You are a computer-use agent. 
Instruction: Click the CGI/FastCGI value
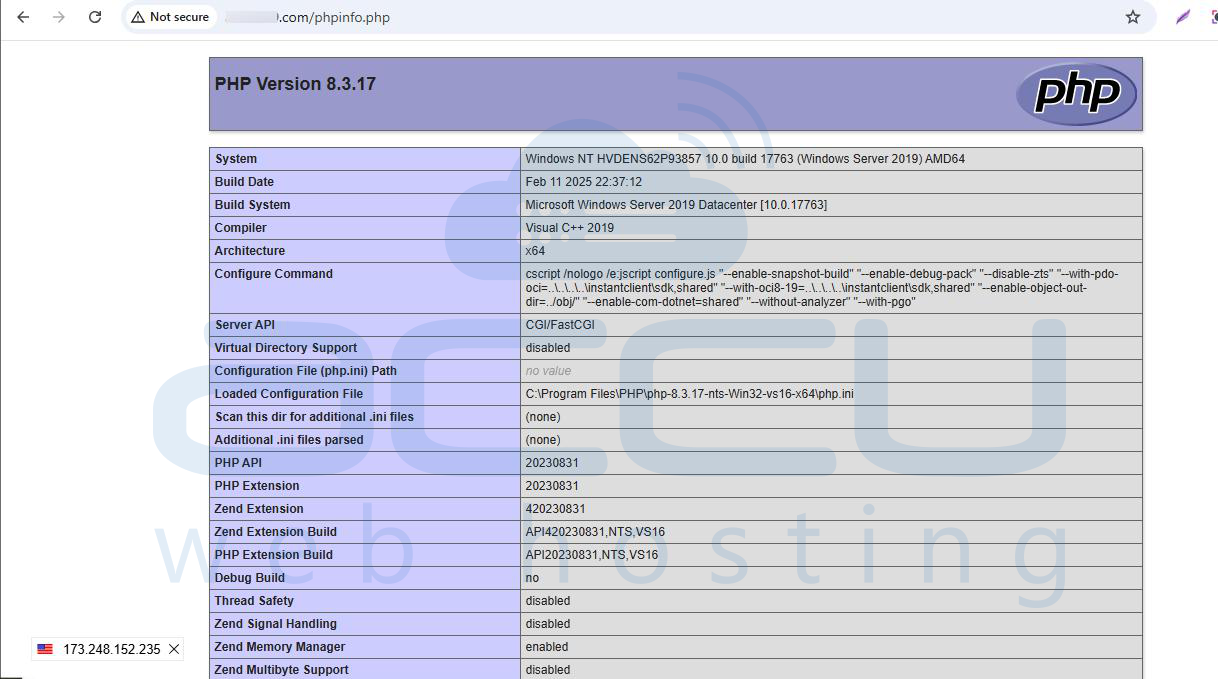click(560, 325)
